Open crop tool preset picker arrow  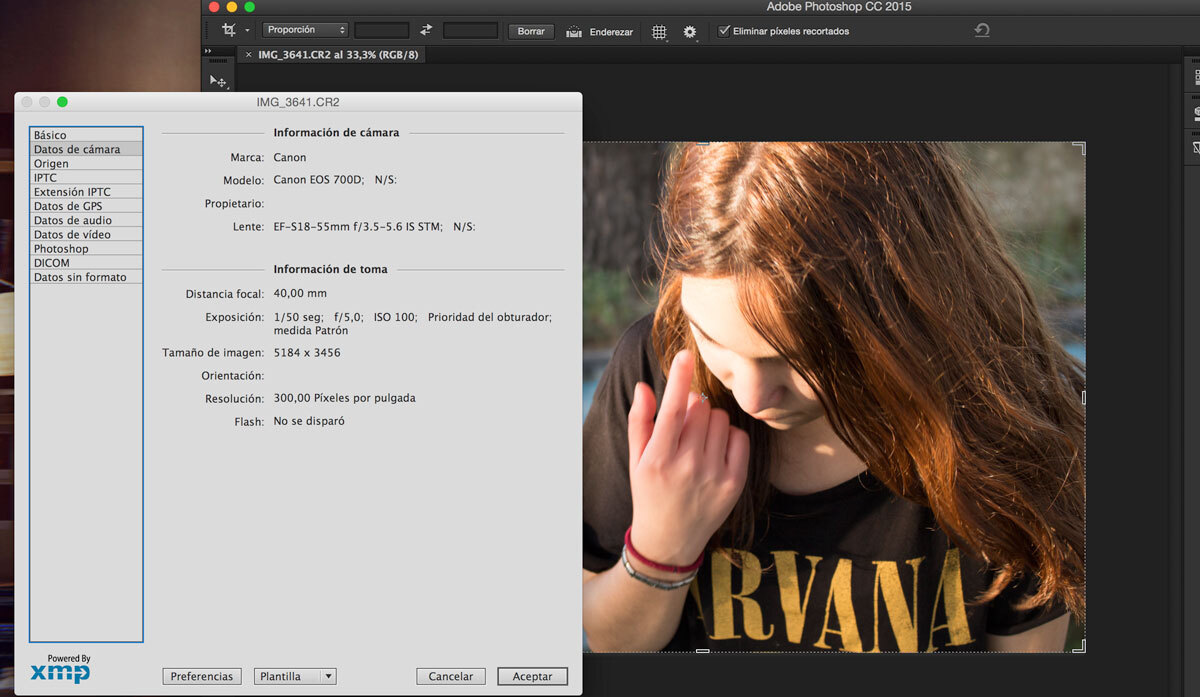coord(247,31)
